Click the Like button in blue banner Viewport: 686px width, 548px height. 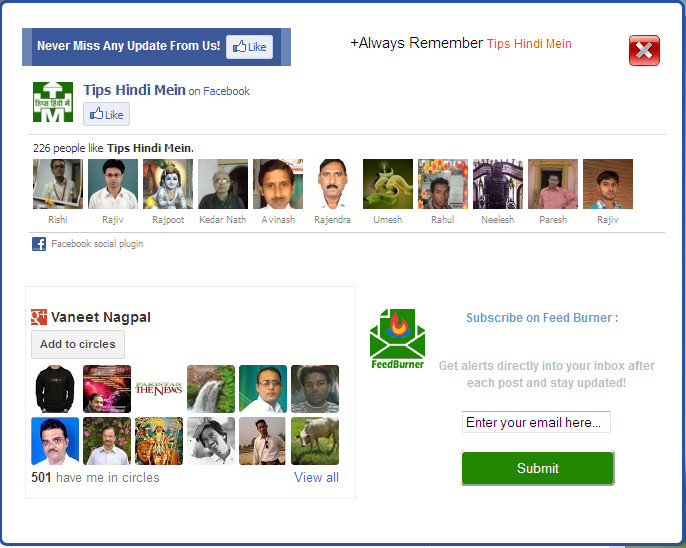pos(249,47)
